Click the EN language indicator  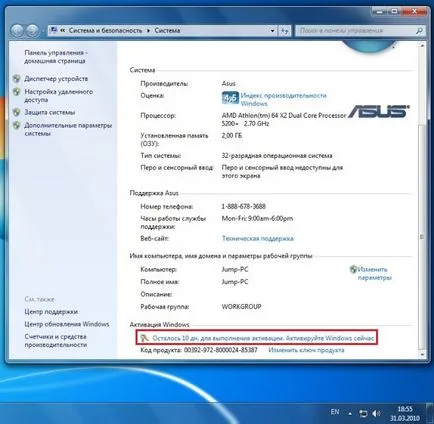(335, 412)
